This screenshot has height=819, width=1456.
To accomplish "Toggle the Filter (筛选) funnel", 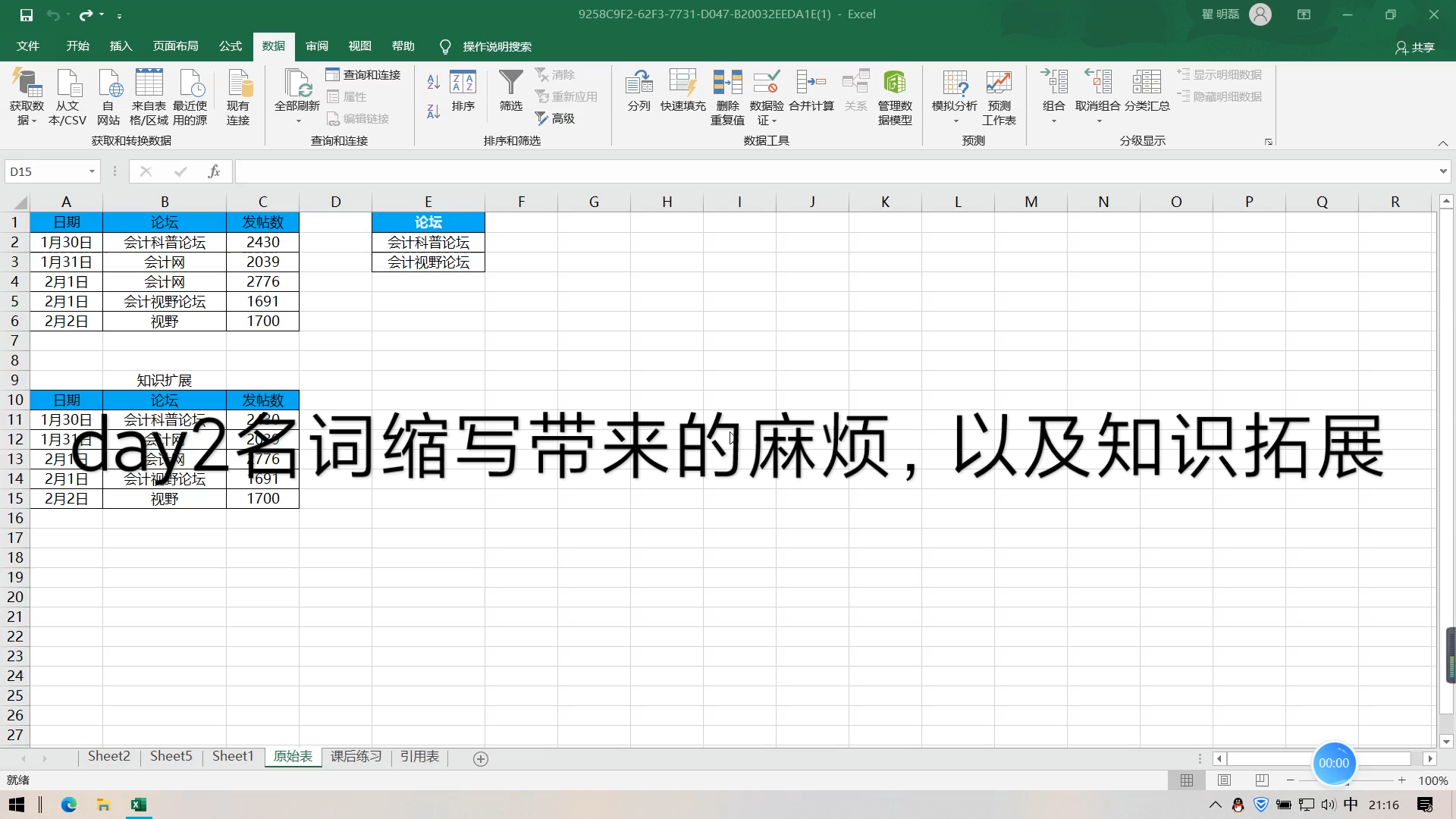I will pyautogui.click(x=511, y=90).
